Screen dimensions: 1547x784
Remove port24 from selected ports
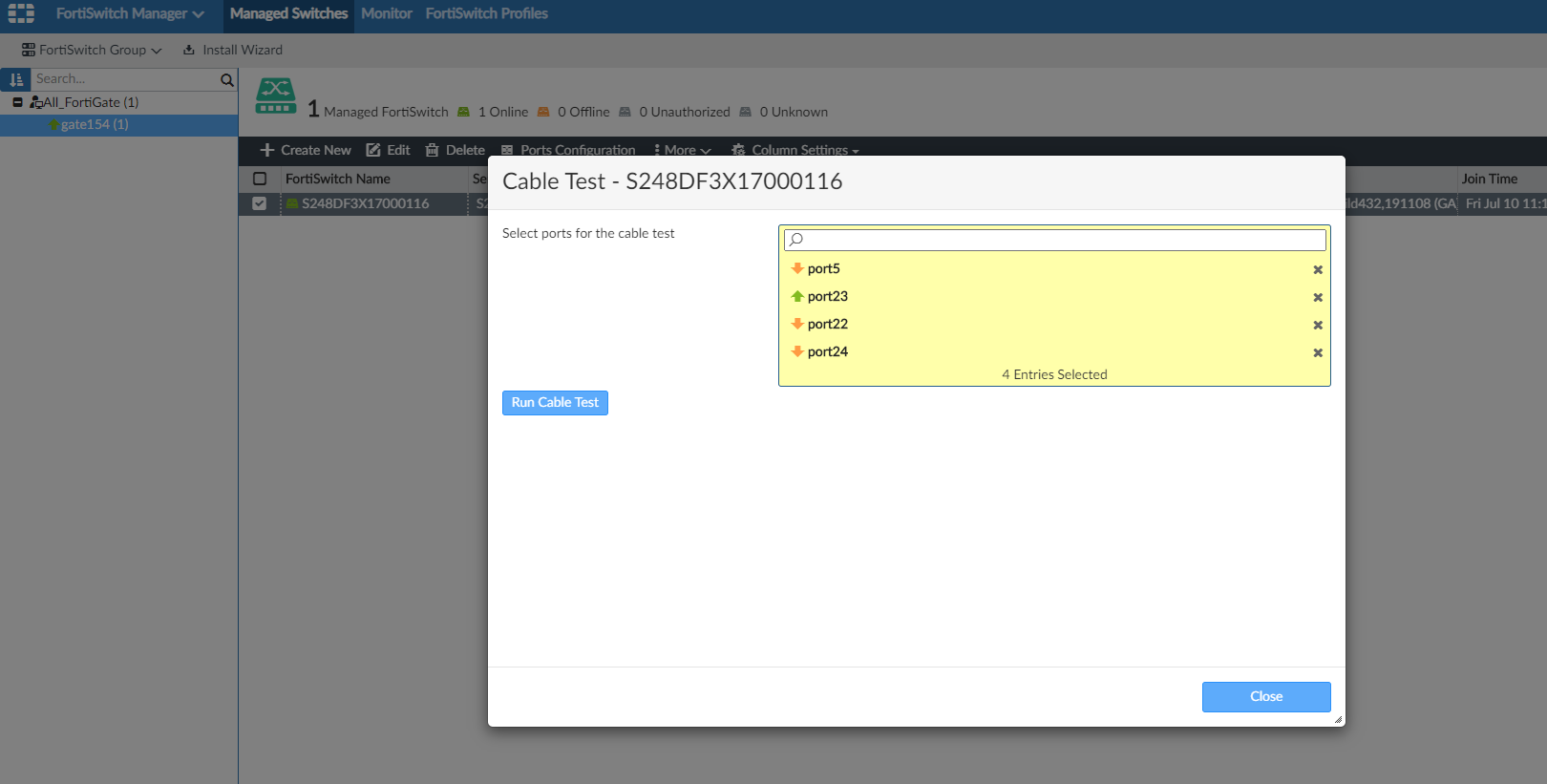pos(1318,353)
